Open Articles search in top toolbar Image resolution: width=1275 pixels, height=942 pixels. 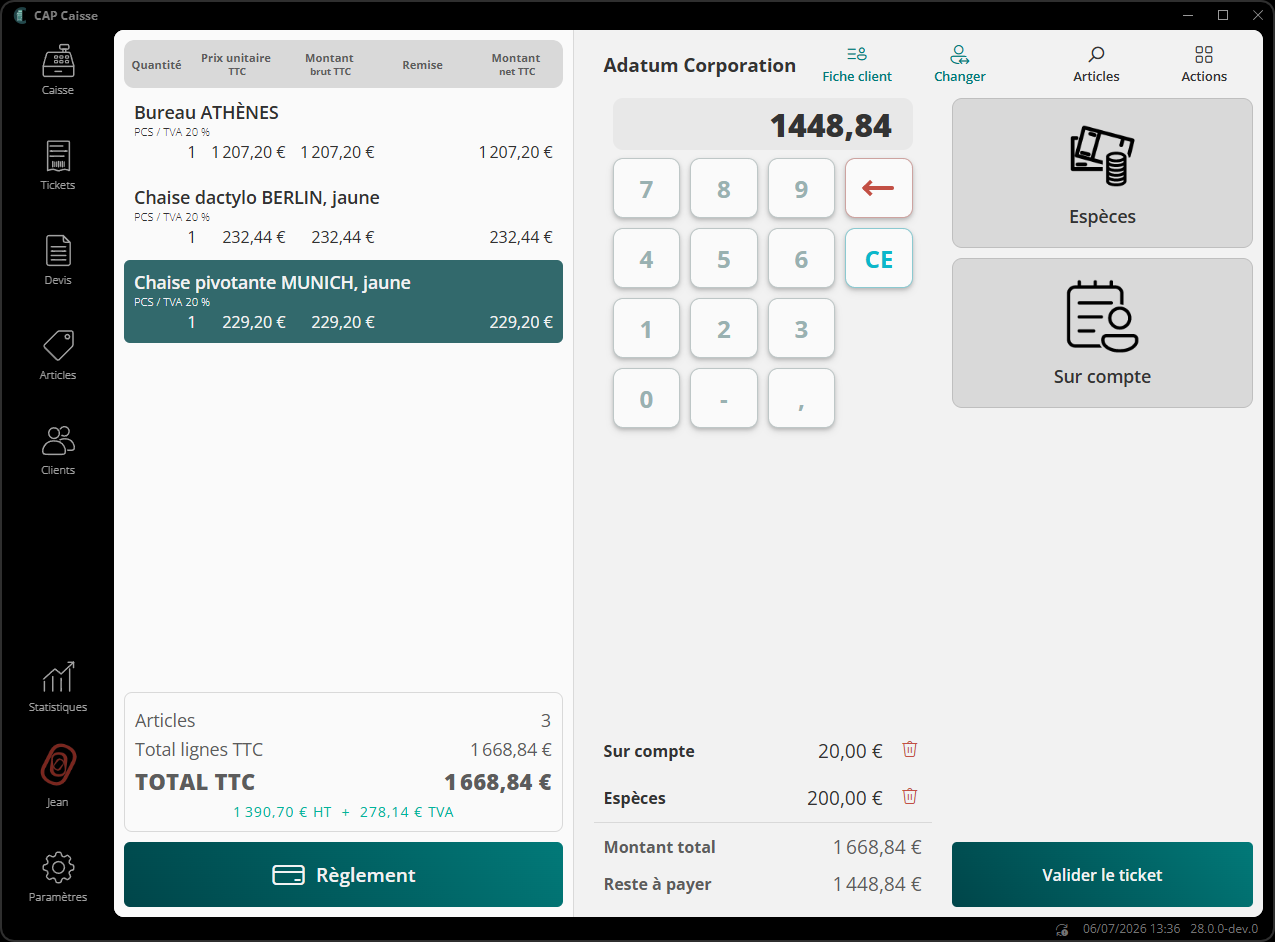[1096, 64]
